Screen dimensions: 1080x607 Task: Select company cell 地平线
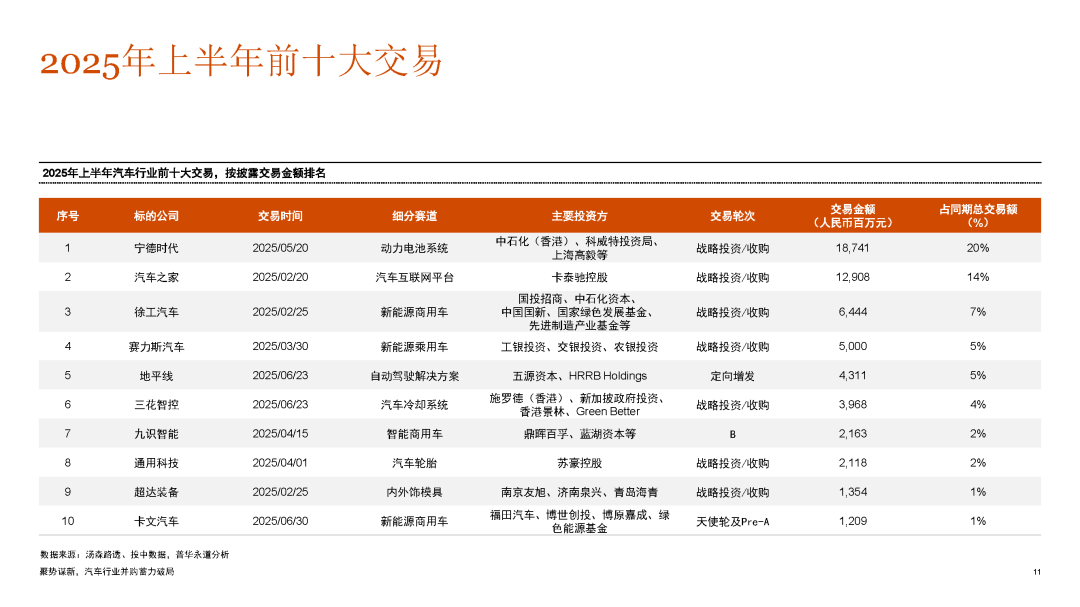pos(156,375)
